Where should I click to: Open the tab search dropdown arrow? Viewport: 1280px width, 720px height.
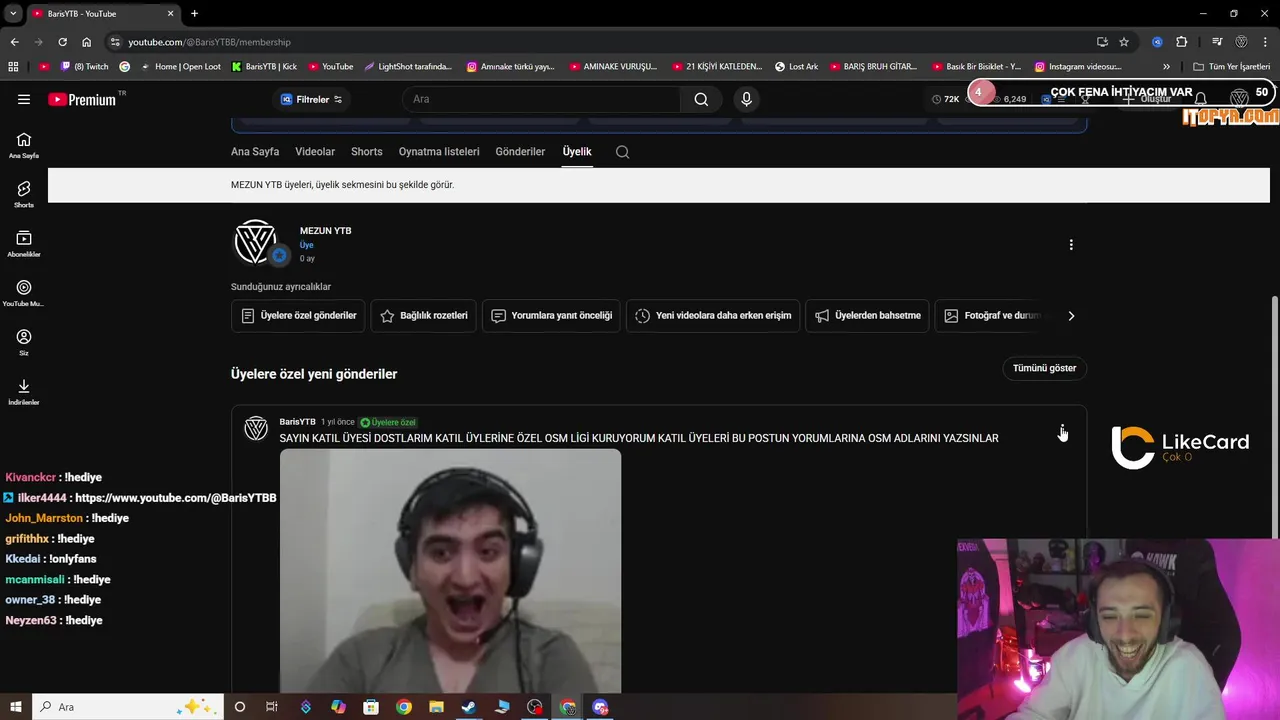click(13, 13)
